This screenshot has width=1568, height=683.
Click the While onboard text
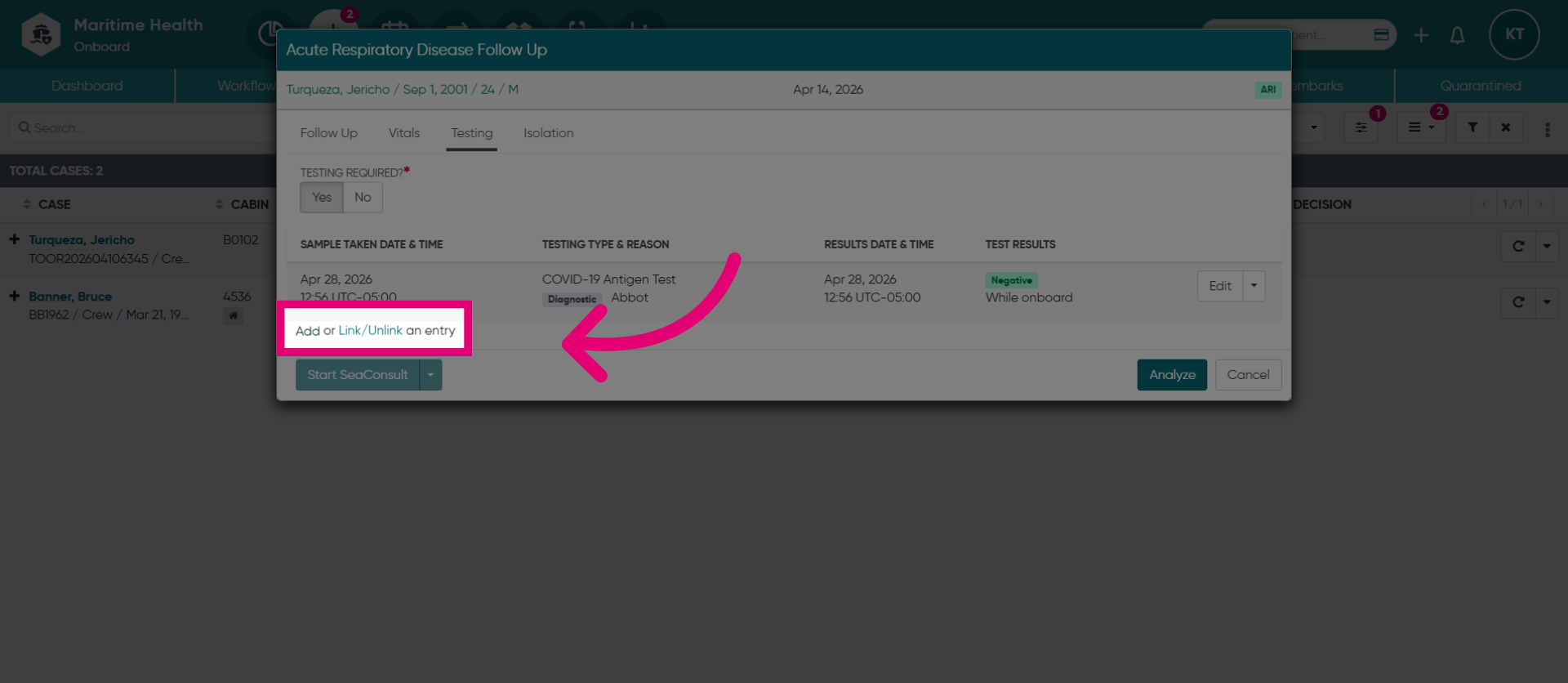(x=1029, y=298)
